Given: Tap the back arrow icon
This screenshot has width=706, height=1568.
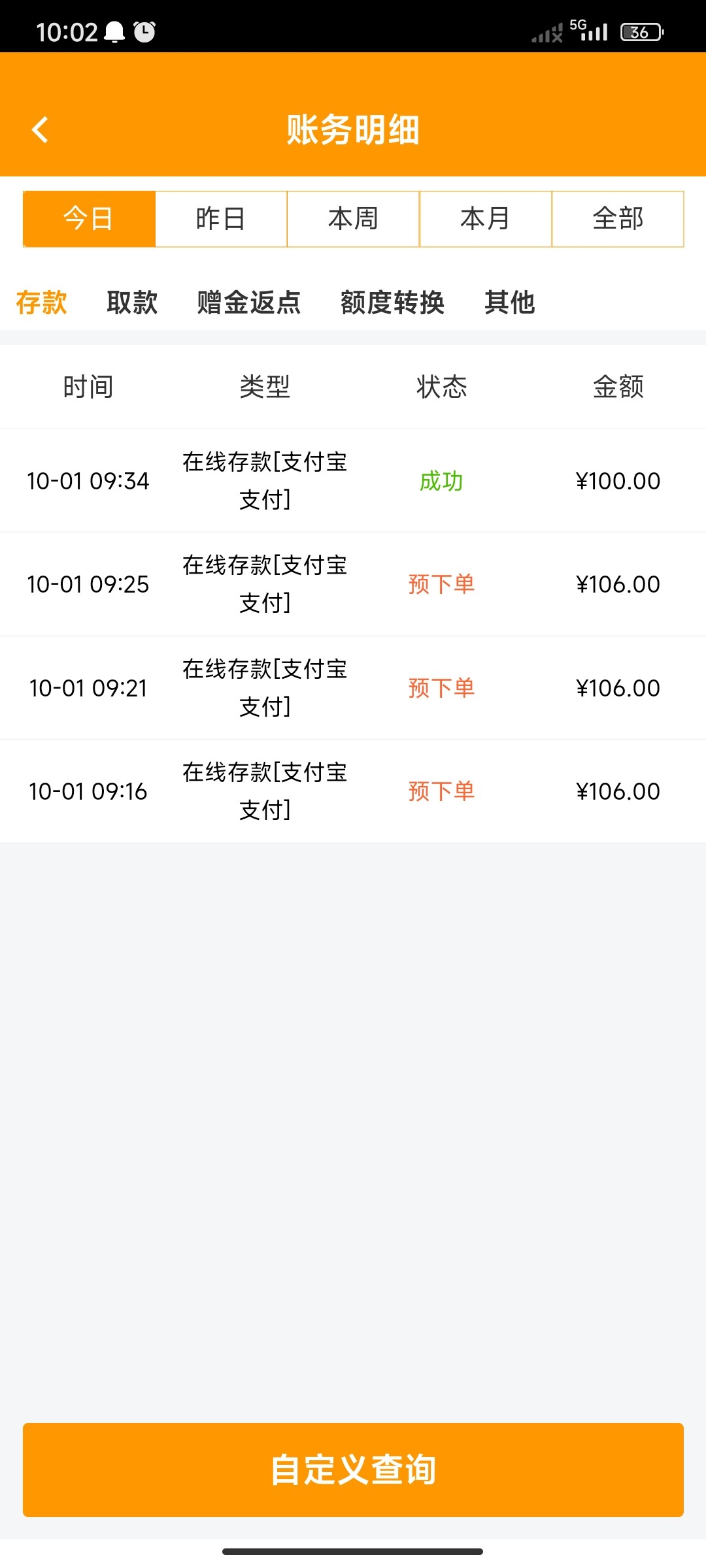Looking at the screenshot, I should click(41, 129).
